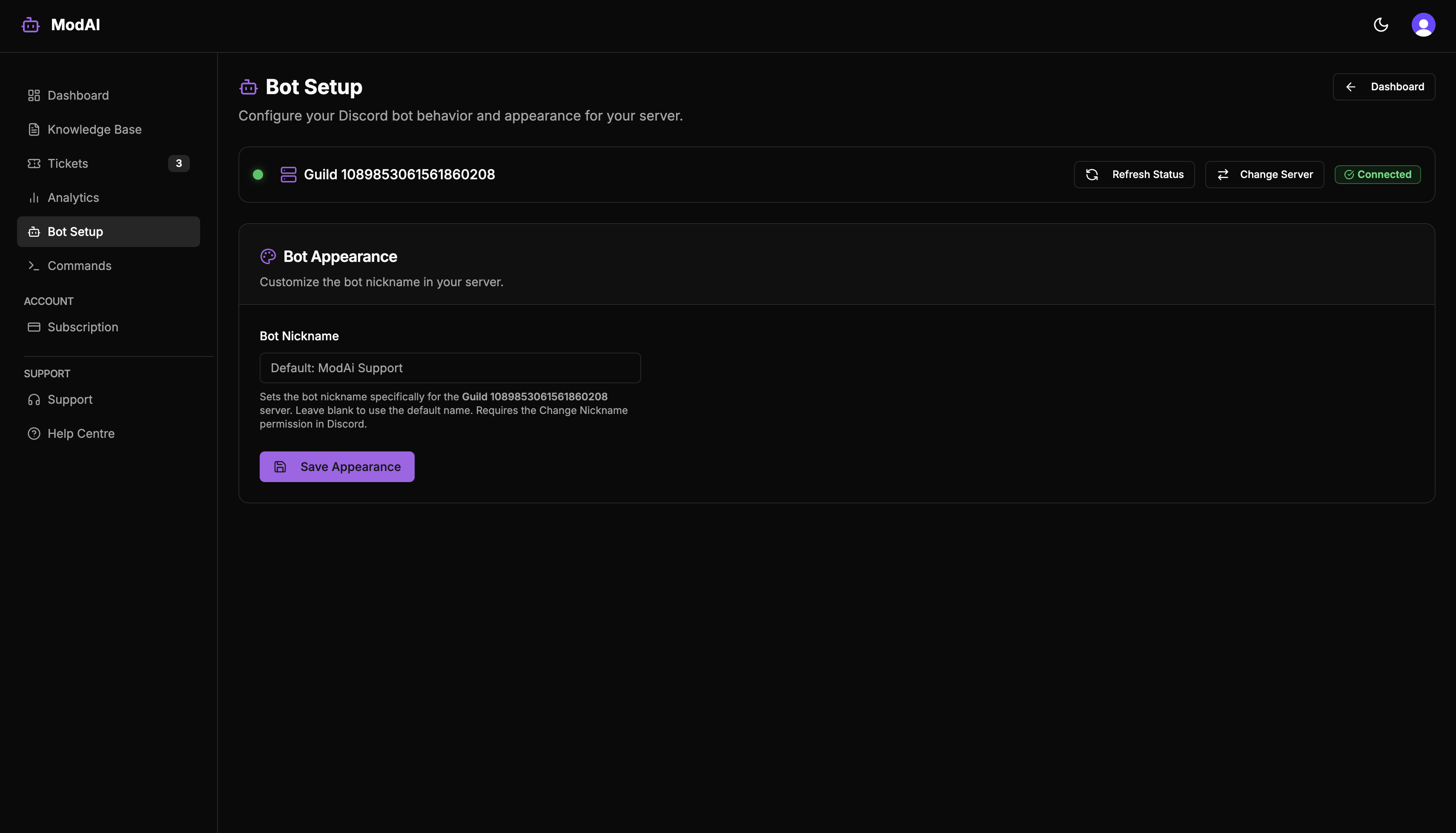Image resolution: width=1456 pixels, height=833 pixels.
Task: Click the green bot status indicator dot
Action: (x=258, y=175)
